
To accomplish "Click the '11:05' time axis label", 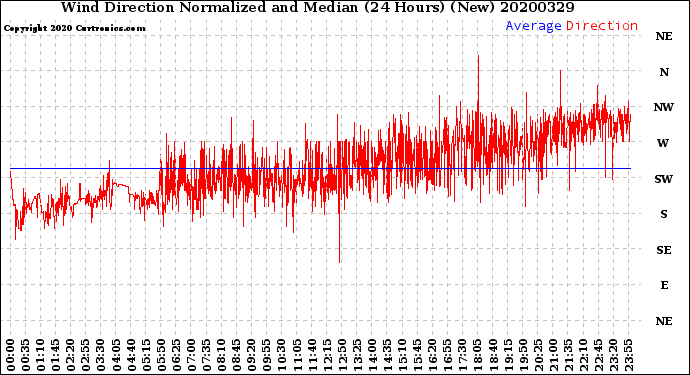I will click(297, 355).
